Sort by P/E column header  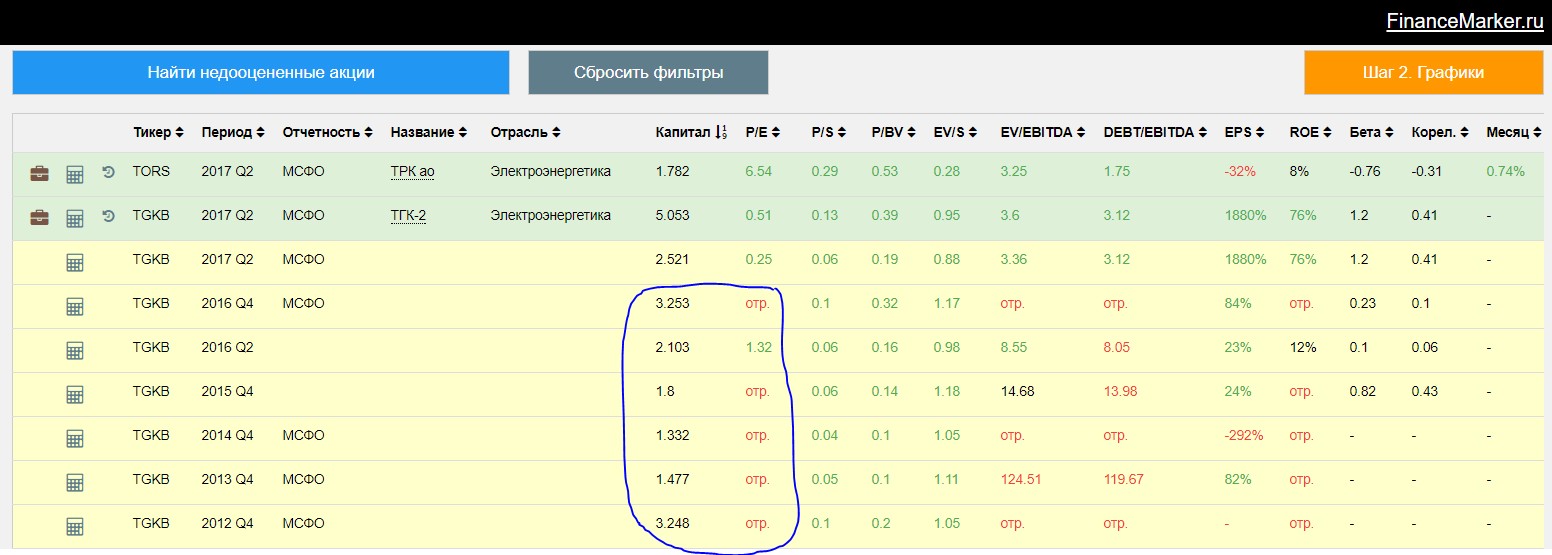pos(762,132)
